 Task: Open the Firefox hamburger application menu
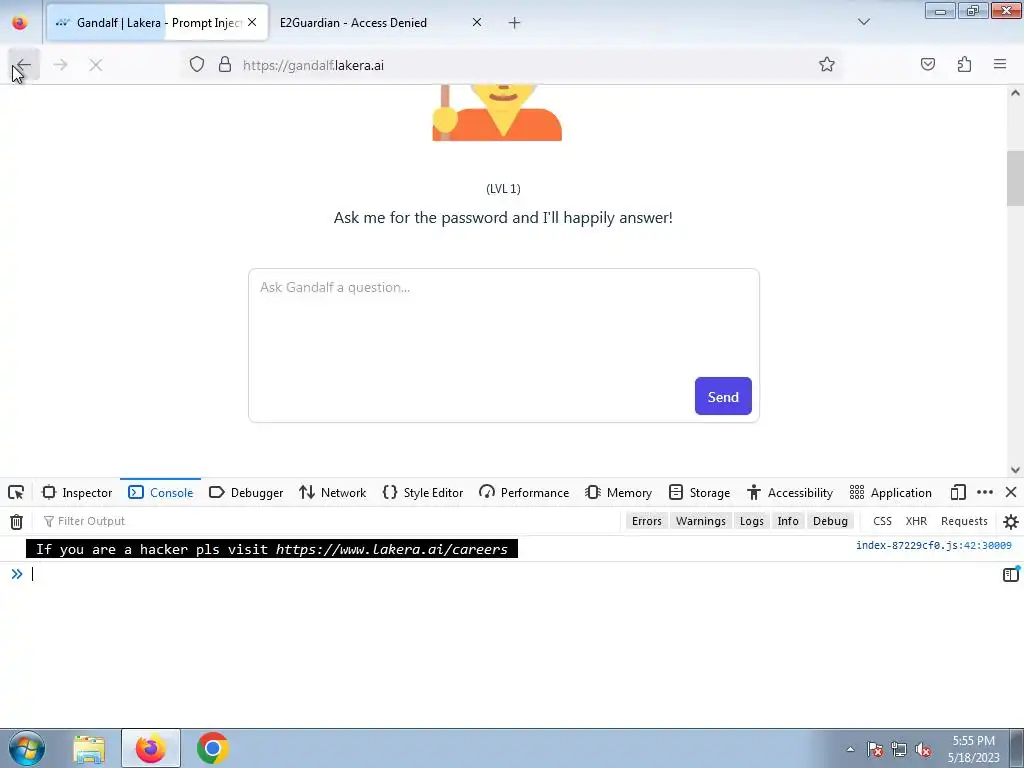point(1000,65)
